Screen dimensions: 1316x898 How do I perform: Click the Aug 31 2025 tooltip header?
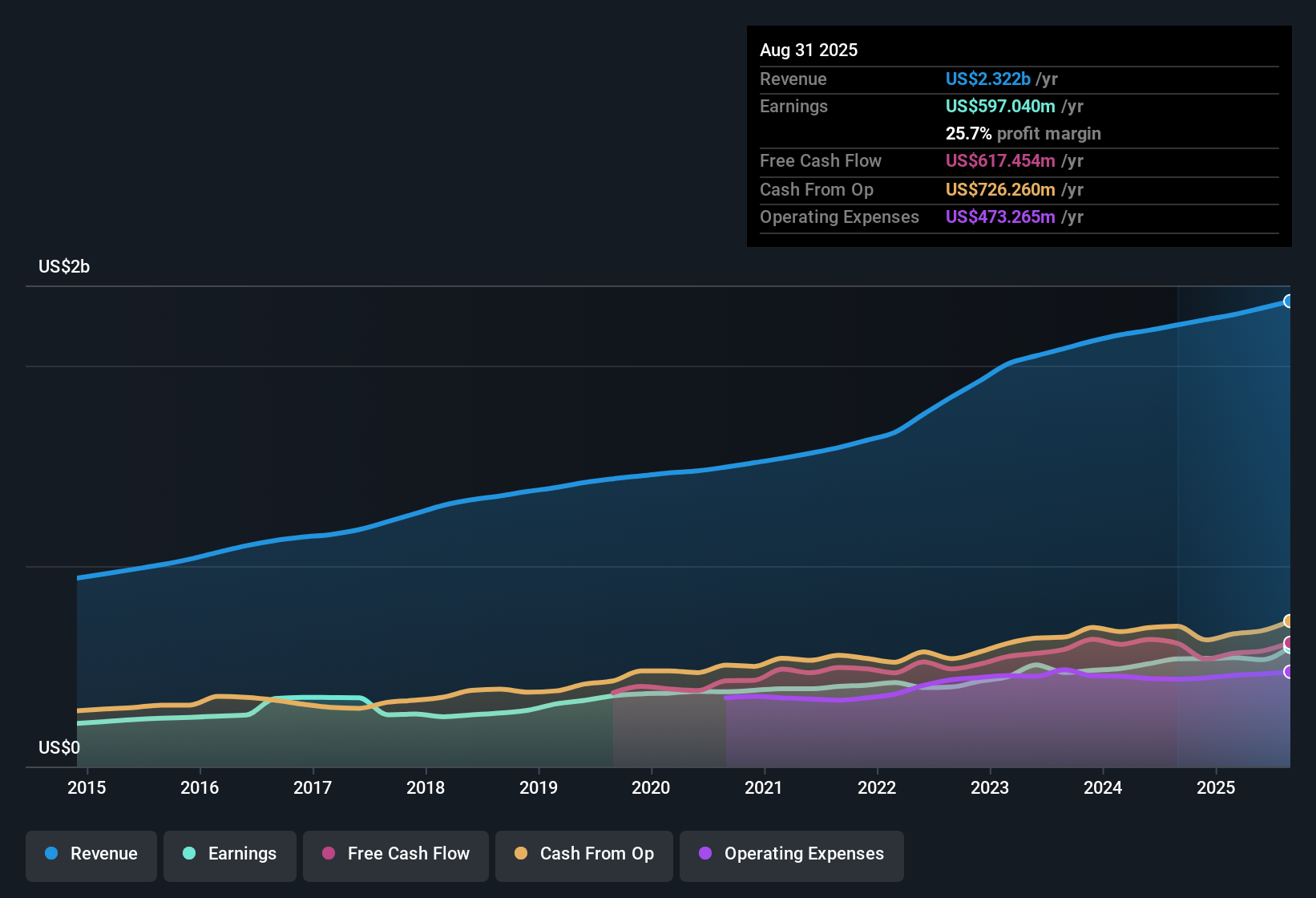pyautogui.click(x=809, y=50)
